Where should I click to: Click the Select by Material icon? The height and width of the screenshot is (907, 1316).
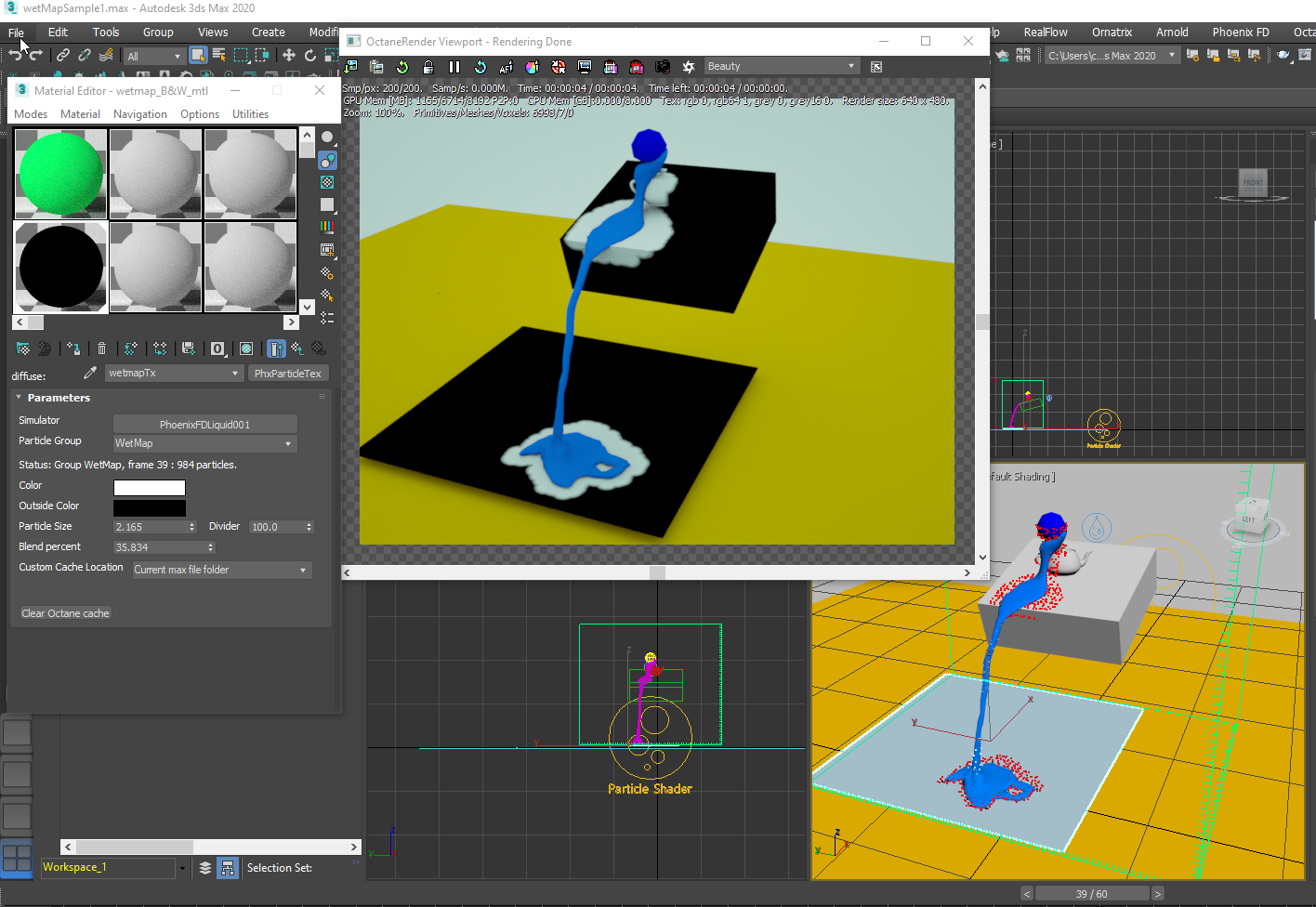pyautogui.click(x=327, y=296)
